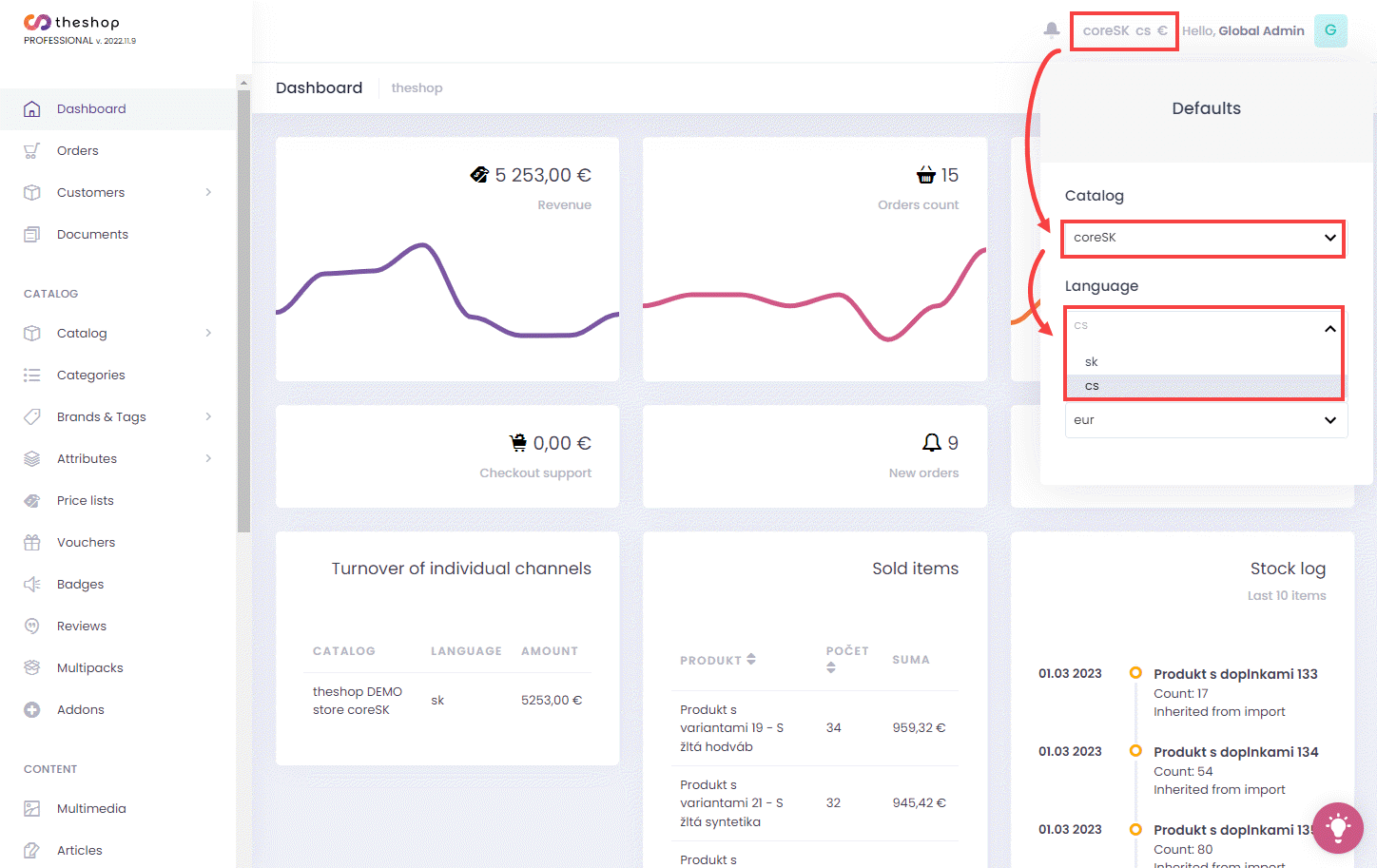Screen dimensions: 1377x868
Task: Click the Customers sidebar icon
Action: point(32,192)
